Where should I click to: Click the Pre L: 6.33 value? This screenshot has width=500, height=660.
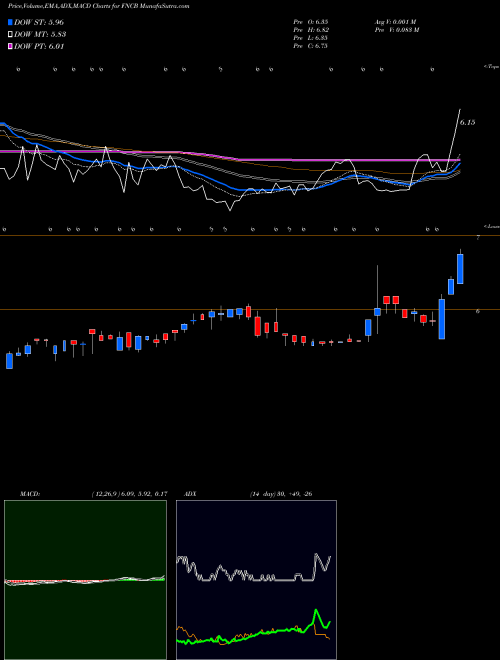click(x=311, y=38)
